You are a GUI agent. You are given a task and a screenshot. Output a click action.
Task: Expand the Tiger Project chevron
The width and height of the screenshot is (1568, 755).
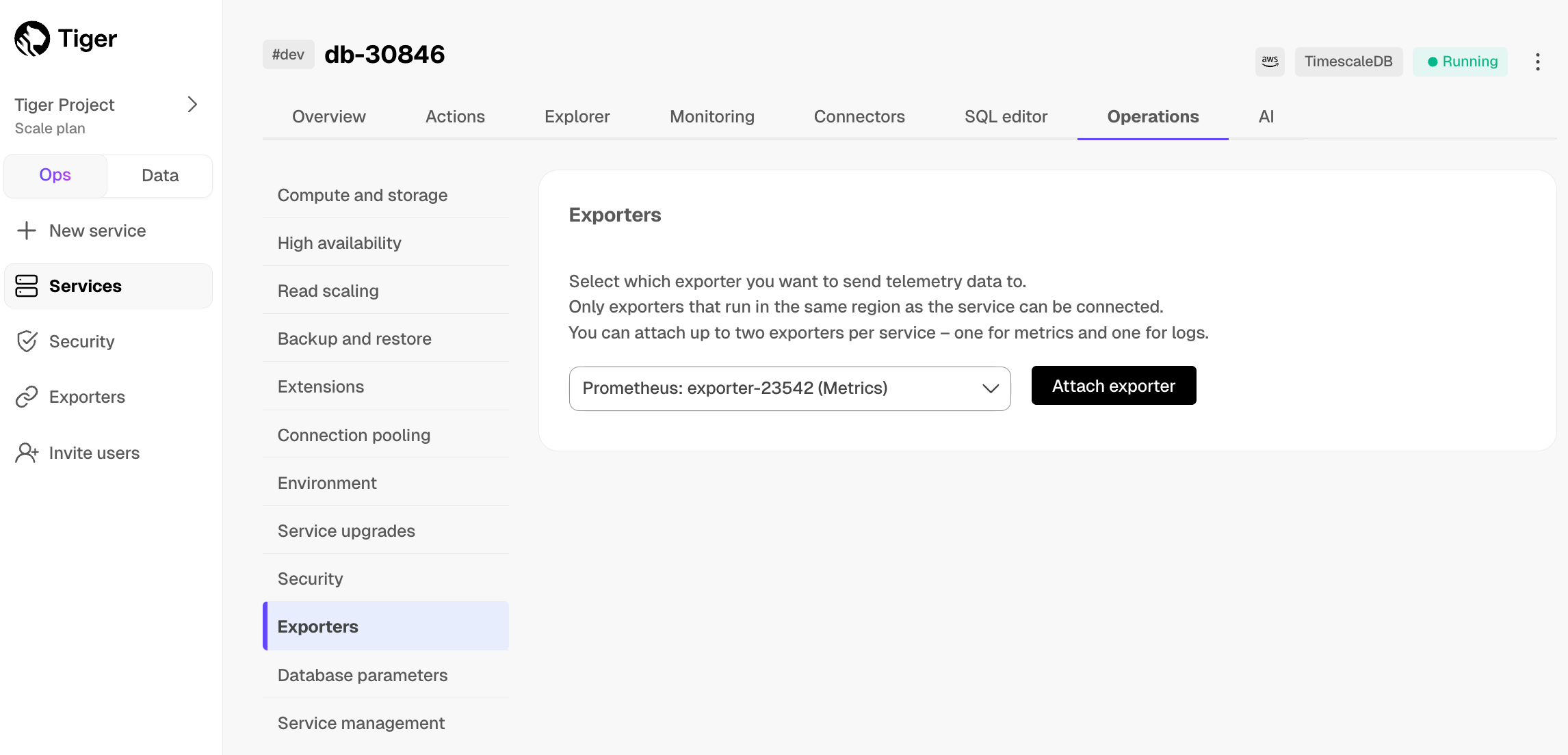192,105
